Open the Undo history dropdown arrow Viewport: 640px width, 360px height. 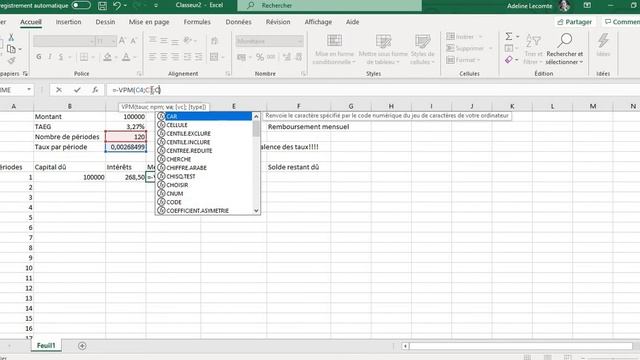click(x=125, y=6)
